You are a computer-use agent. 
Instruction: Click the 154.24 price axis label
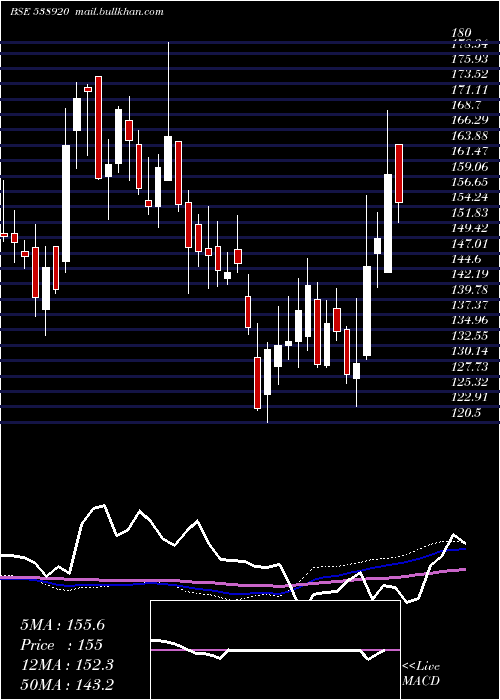tap(469, 197)
